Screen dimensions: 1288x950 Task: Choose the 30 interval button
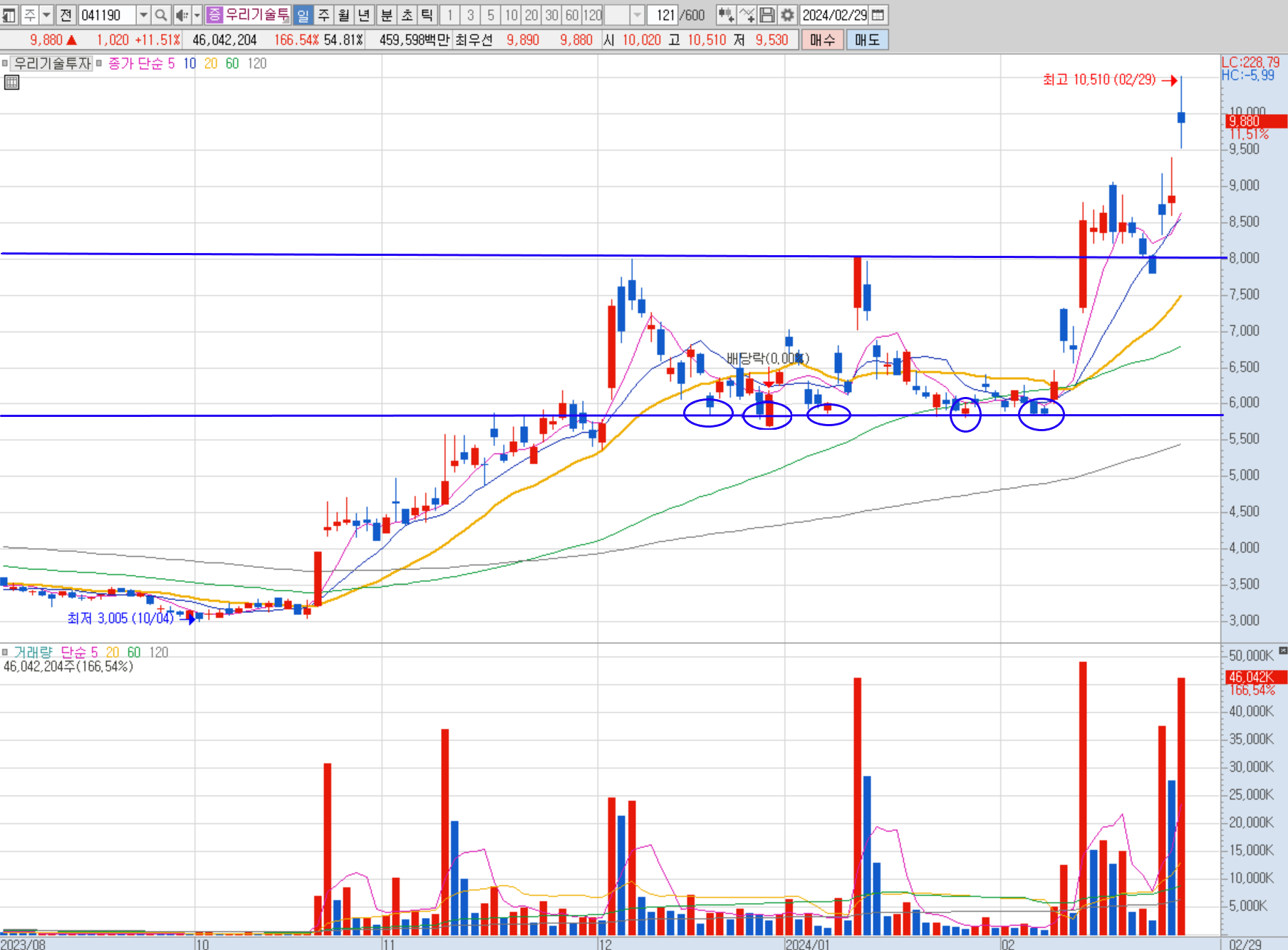[x=551, y=15]
